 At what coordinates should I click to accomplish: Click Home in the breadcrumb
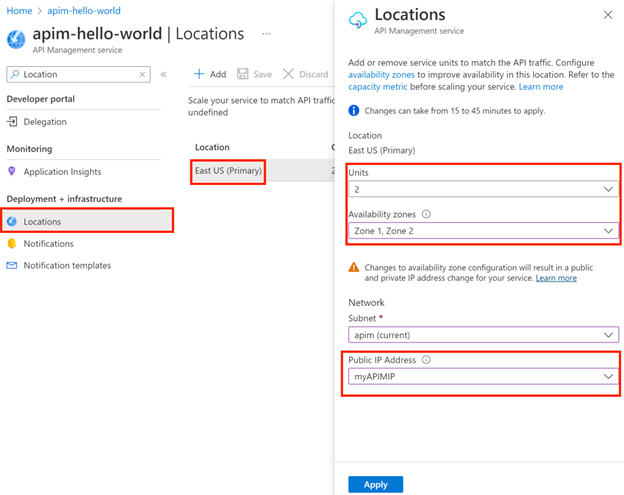19,11
